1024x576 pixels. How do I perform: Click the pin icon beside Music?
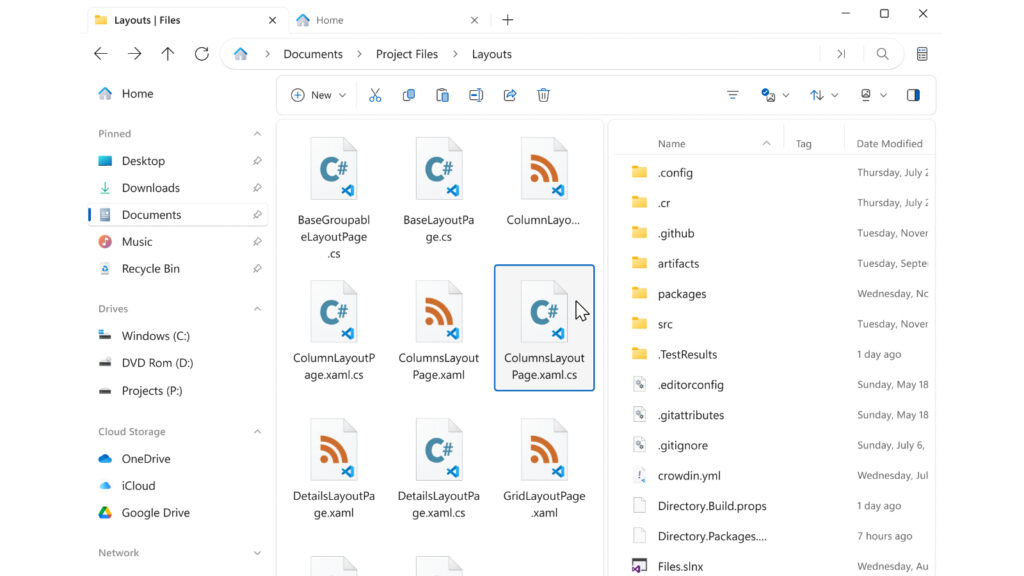pyautogui.click(x=257, y=242)
